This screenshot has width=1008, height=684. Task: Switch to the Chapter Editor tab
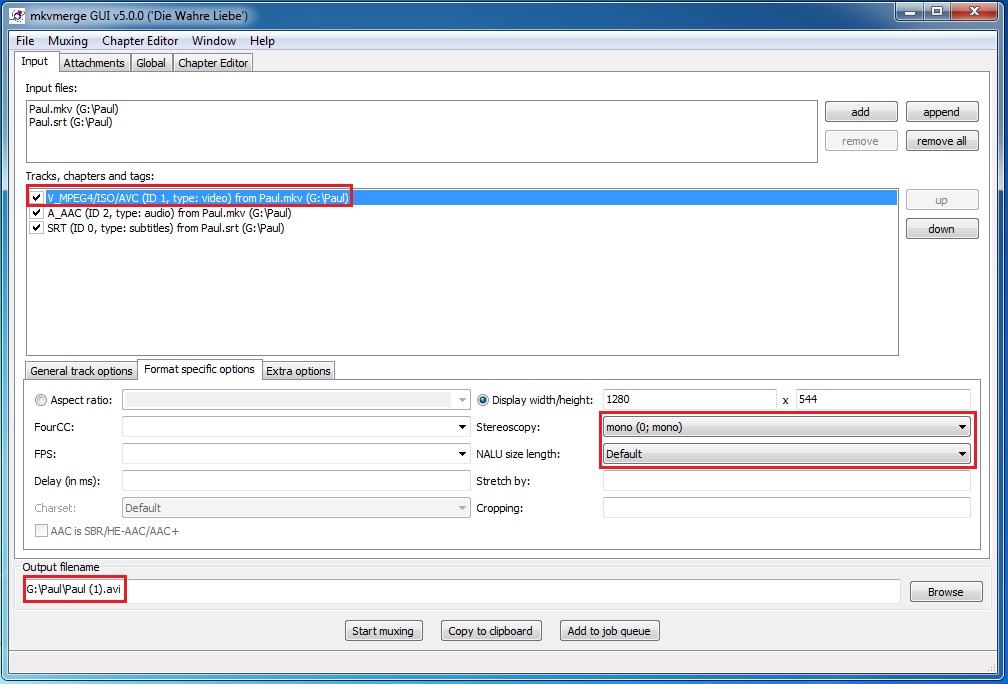pyautogui.click(x=213, y=63)
